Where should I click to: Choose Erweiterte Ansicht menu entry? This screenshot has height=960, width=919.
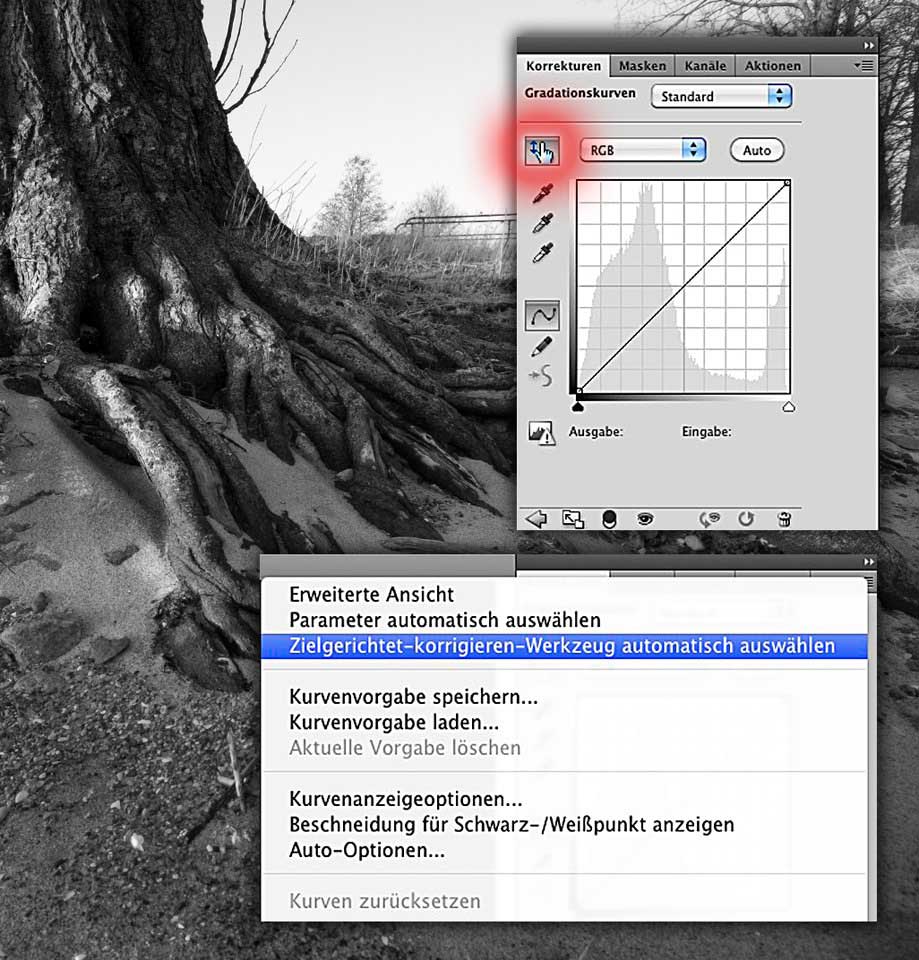coord(564,594)
